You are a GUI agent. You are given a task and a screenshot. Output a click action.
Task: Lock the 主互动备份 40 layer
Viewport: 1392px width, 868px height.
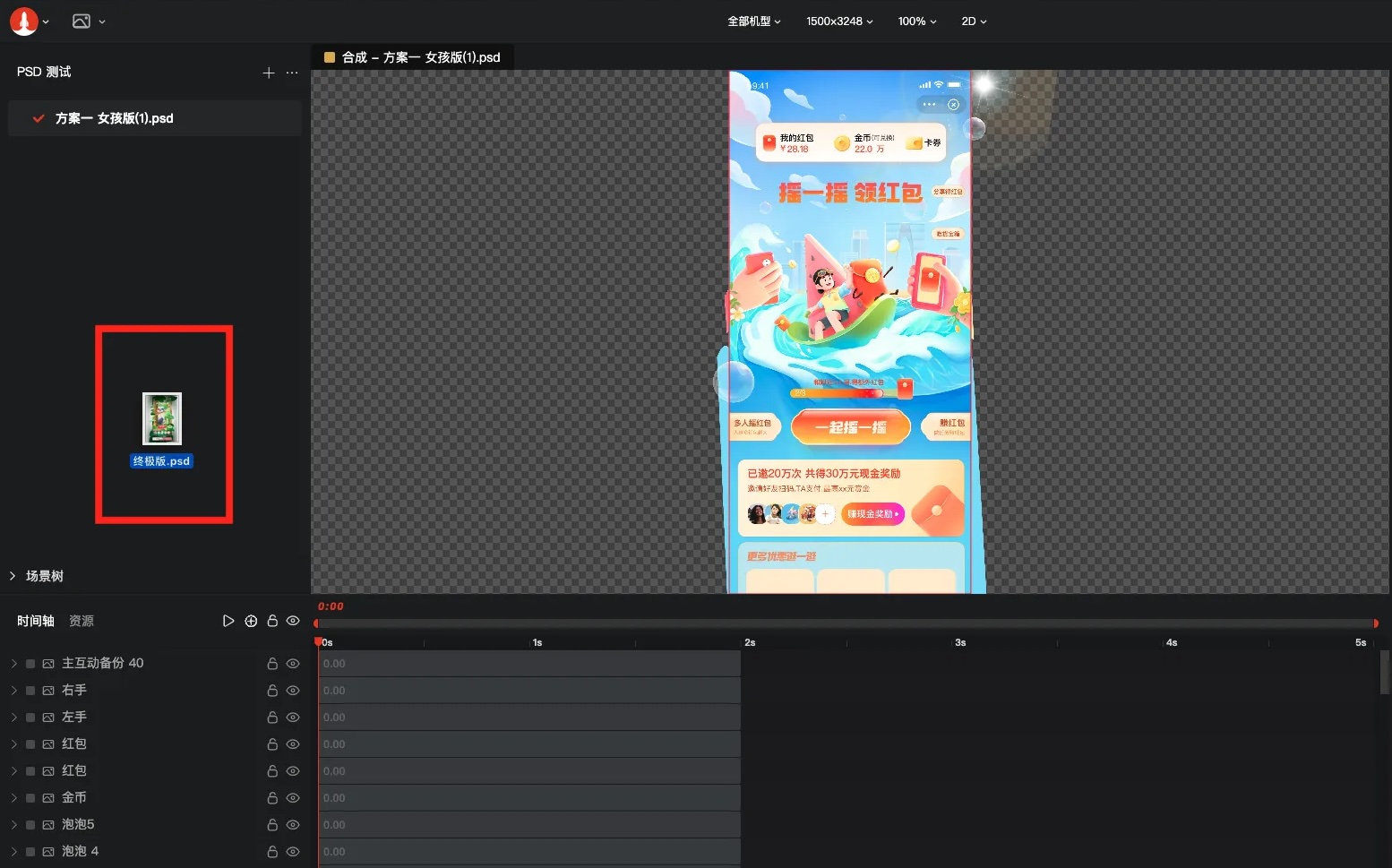point(272,664)
